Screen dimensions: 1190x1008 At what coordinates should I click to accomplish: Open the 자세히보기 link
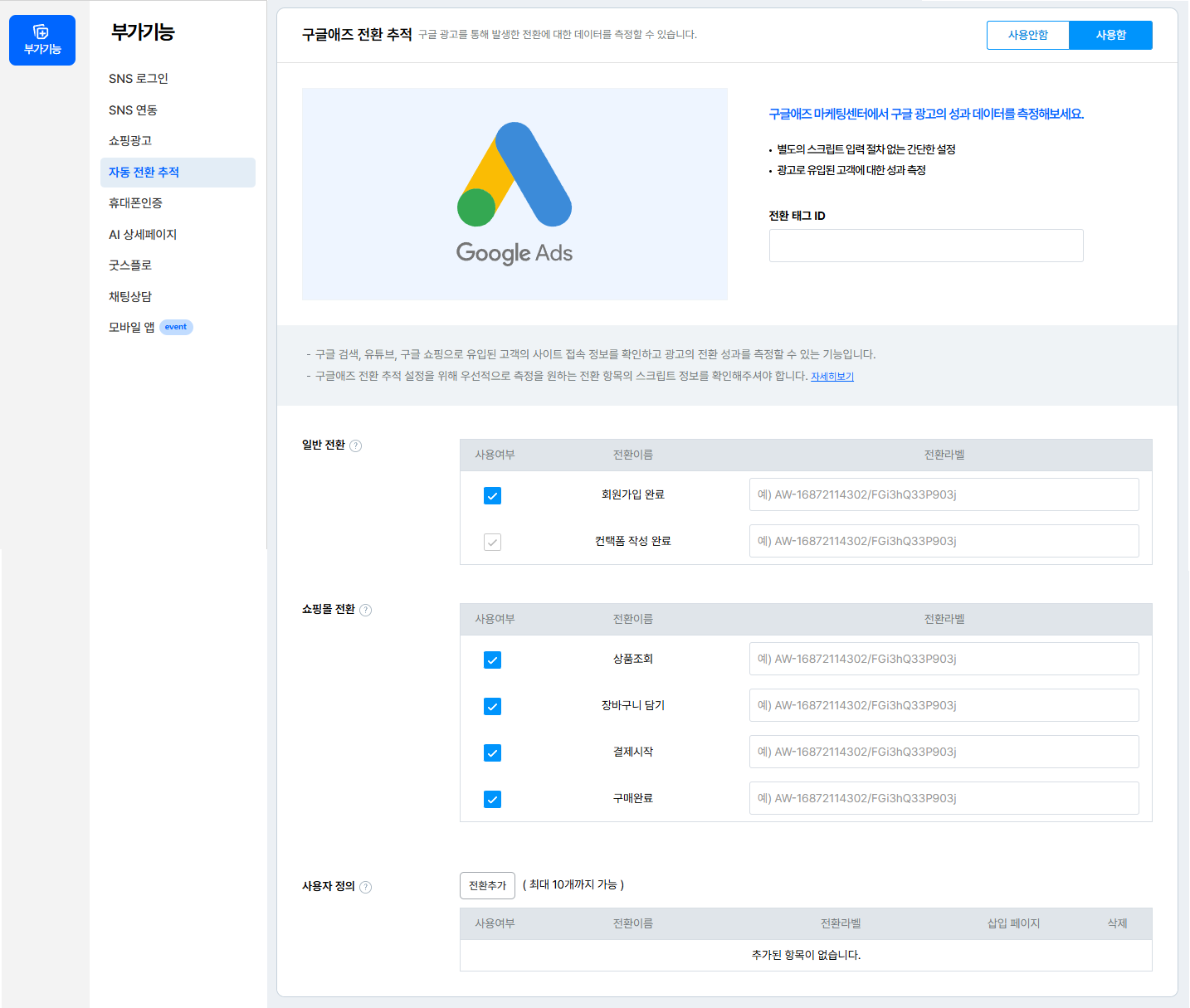(x=832, y=377)
